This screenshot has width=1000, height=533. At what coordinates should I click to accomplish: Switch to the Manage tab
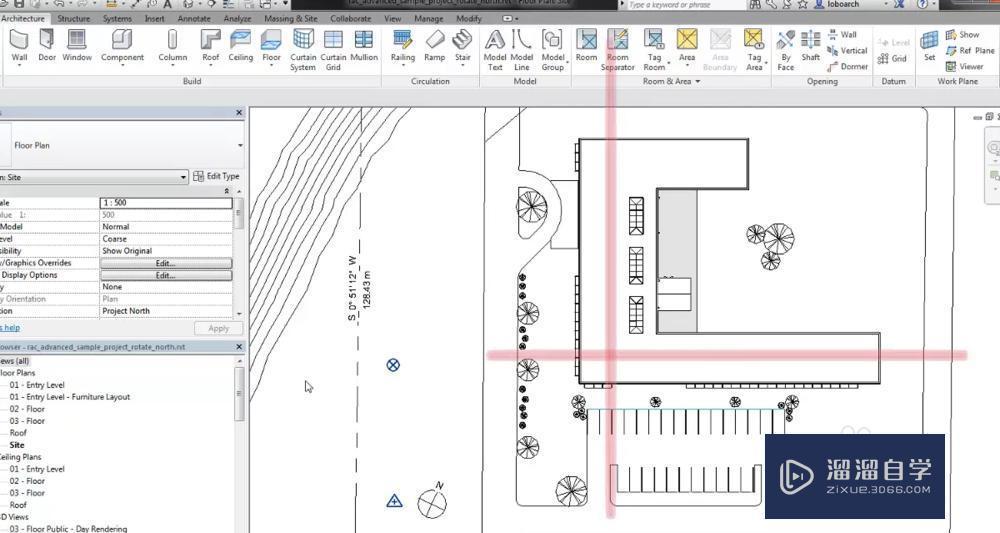pos(429,18)
